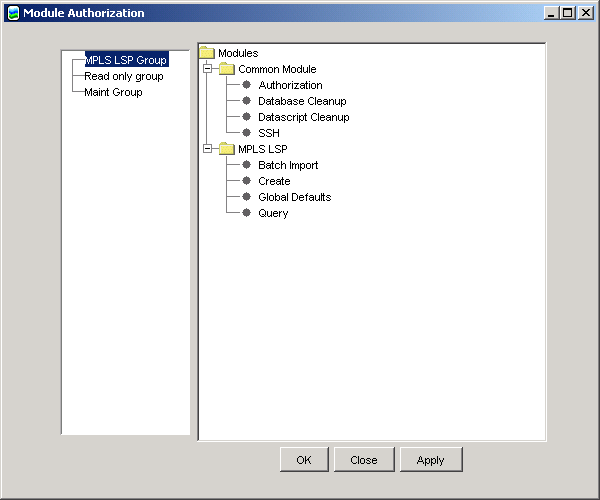Close the window with the X button
This screenshot has height=500, width=600.
(x=585, y=13)
